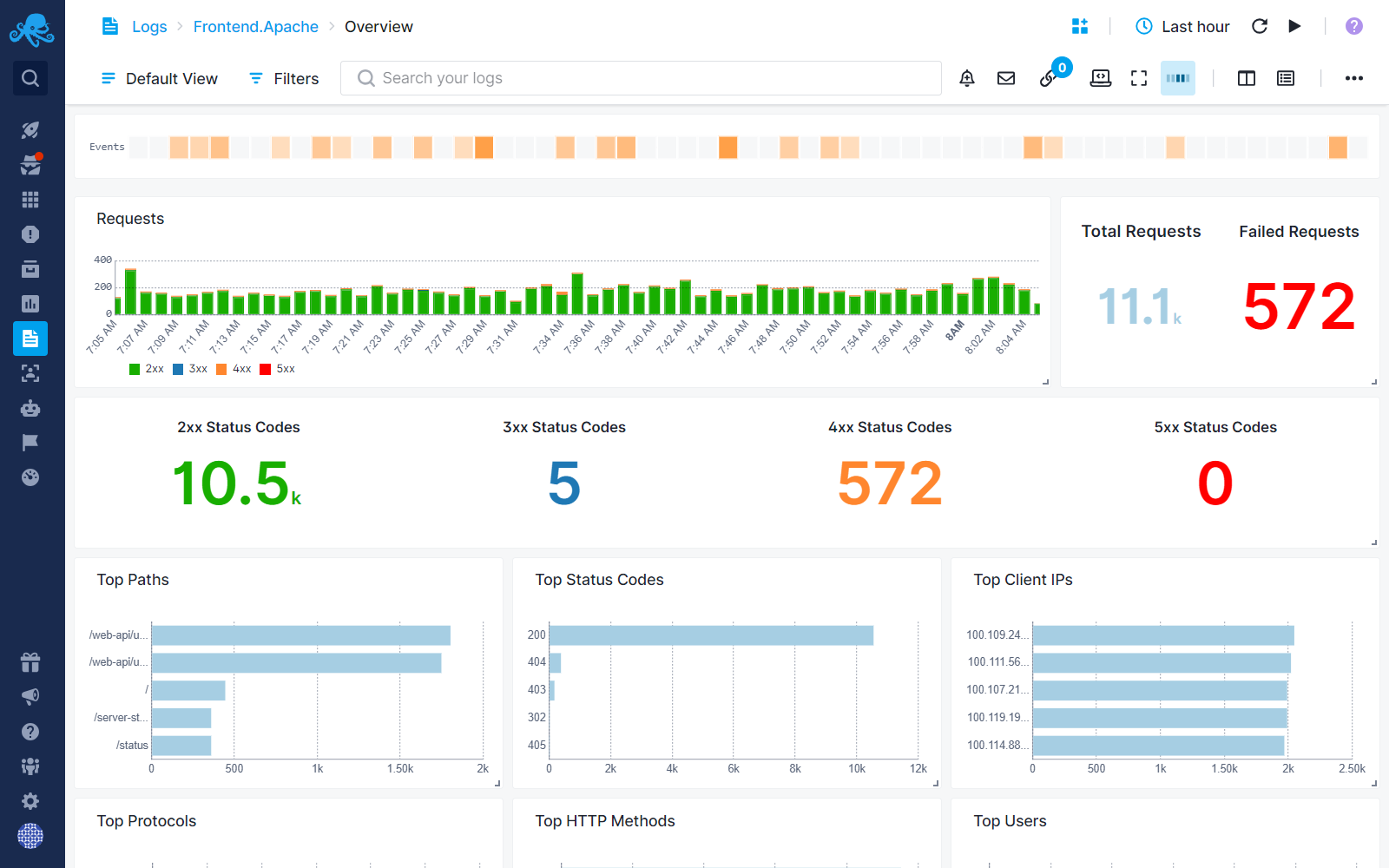Create an alert with the bell icon
The height and width of the screenshot is (868, 1389).
click(967, 78)
